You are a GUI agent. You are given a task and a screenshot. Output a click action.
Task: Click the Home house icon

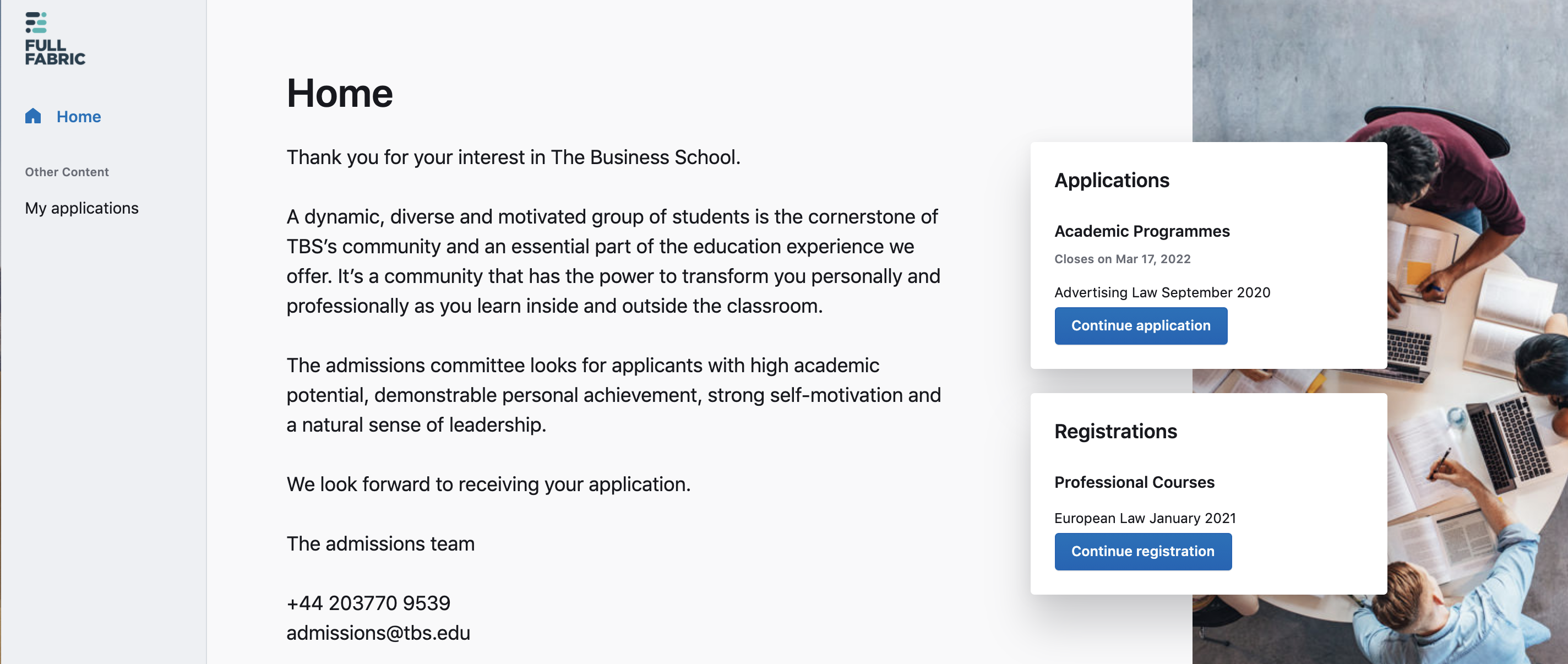pyautogui.click(x=33, y=116)
